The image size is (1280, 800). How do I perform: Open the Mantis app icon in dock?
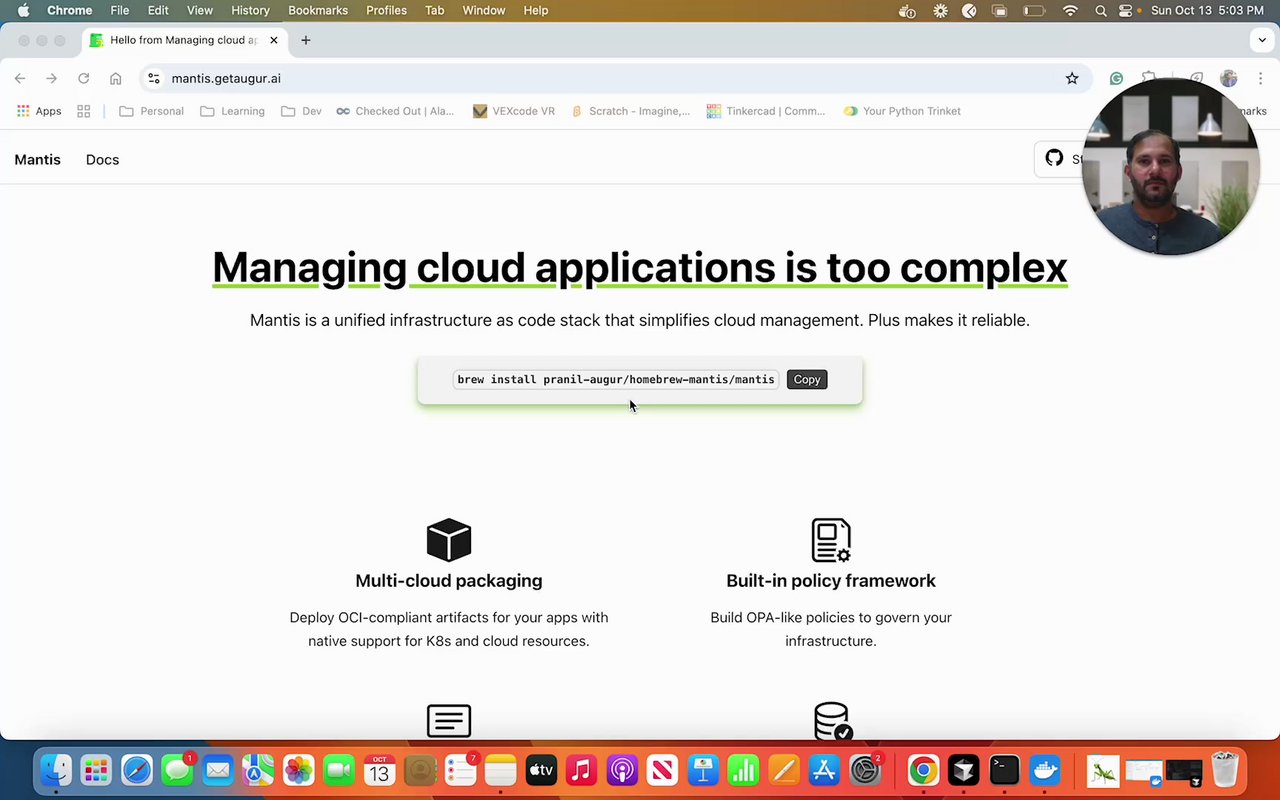coord(1102,771)
